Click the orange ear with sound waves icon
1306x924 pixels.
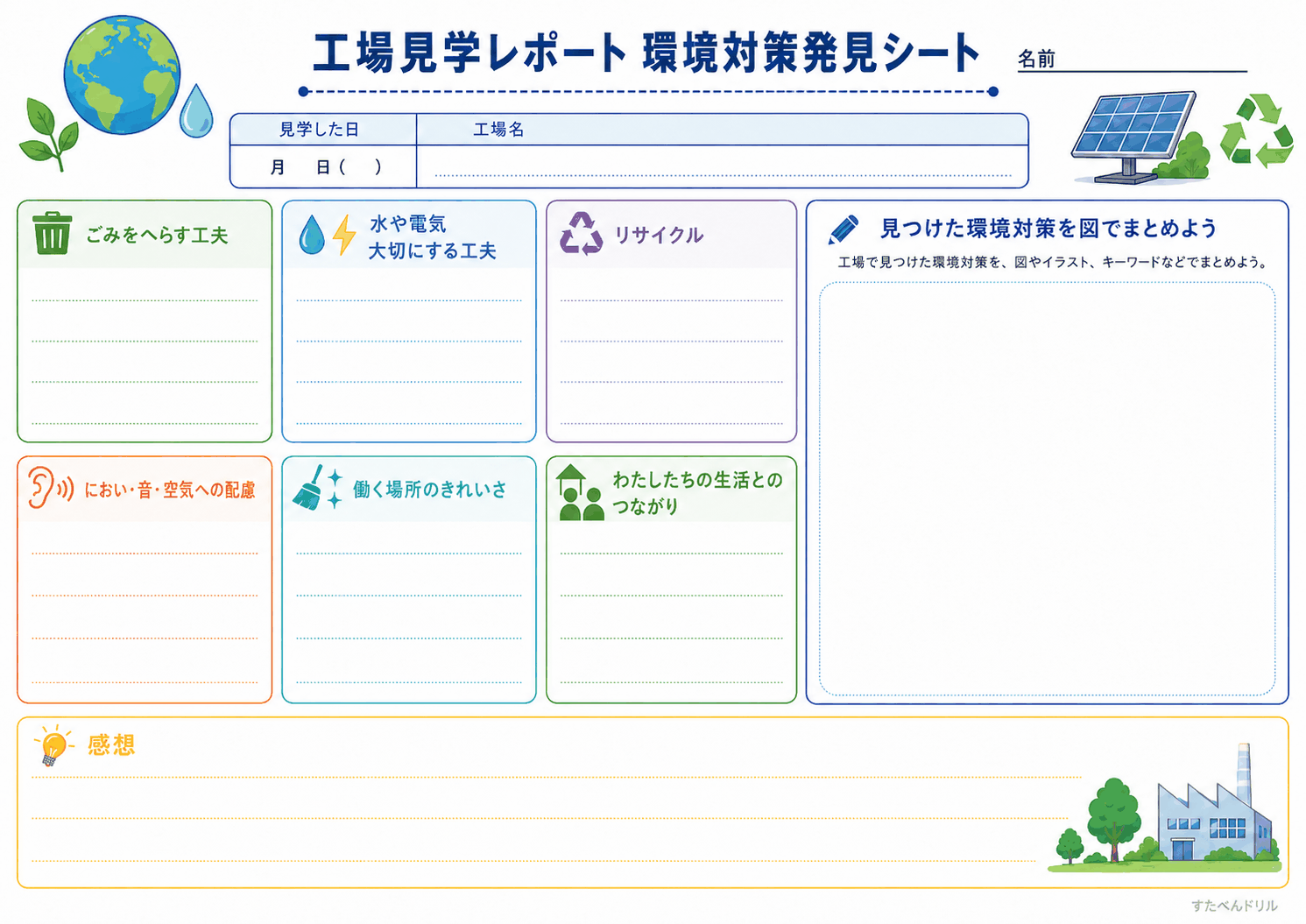pos(50,487)
